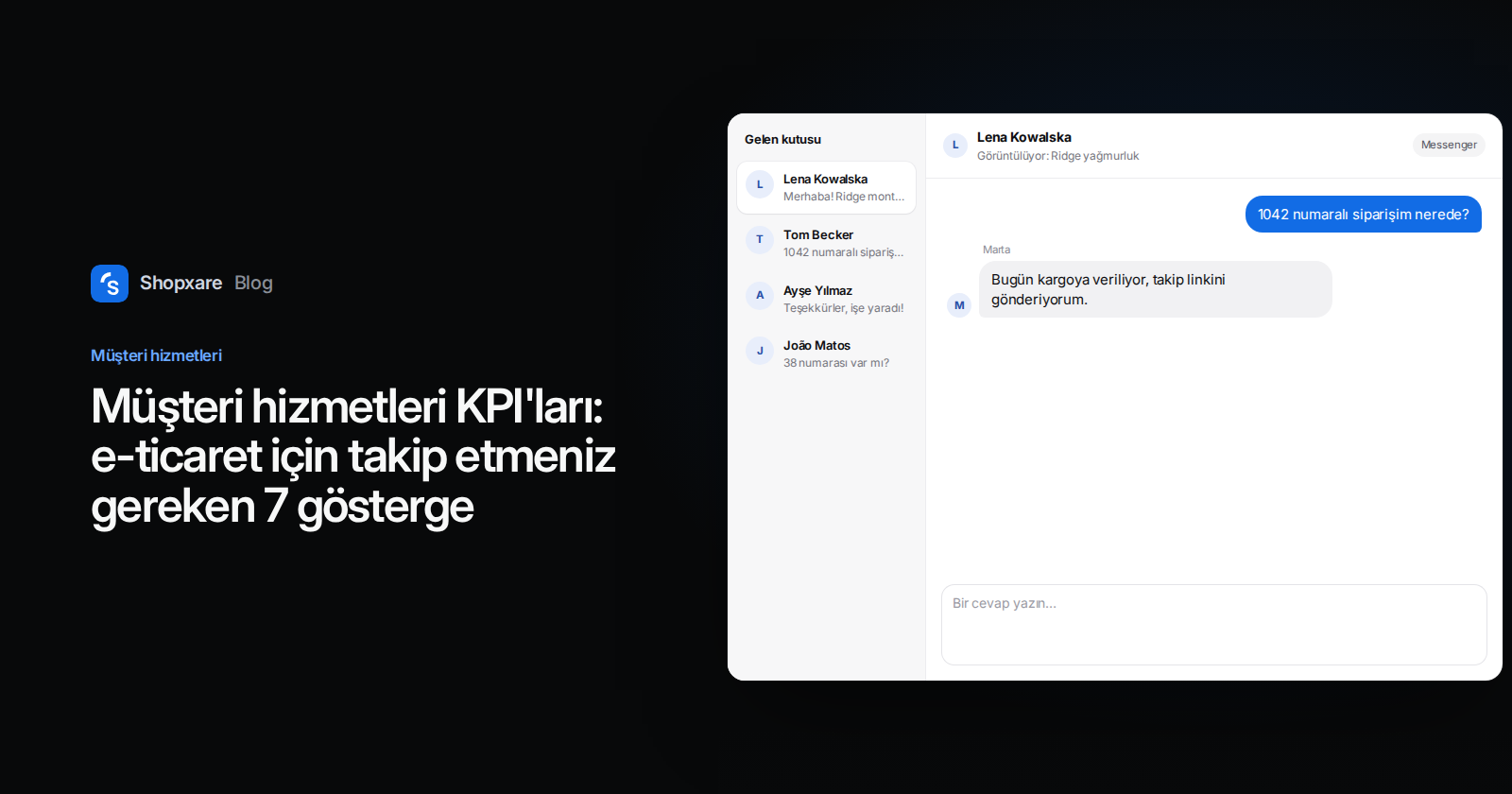Click the T avatar for Tom Becker
This screenshot has width=1512, height=794.
(760, 240)
